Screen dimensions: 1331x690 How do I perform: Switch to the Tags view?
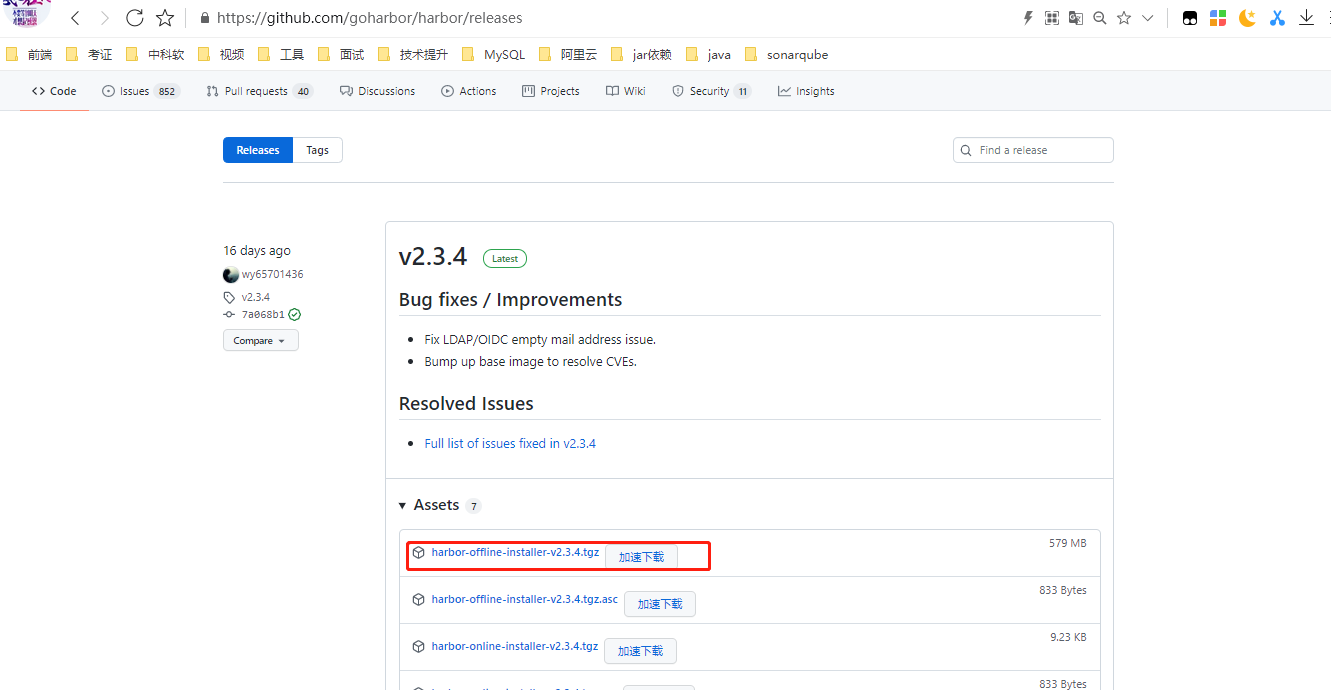(318, 150)
